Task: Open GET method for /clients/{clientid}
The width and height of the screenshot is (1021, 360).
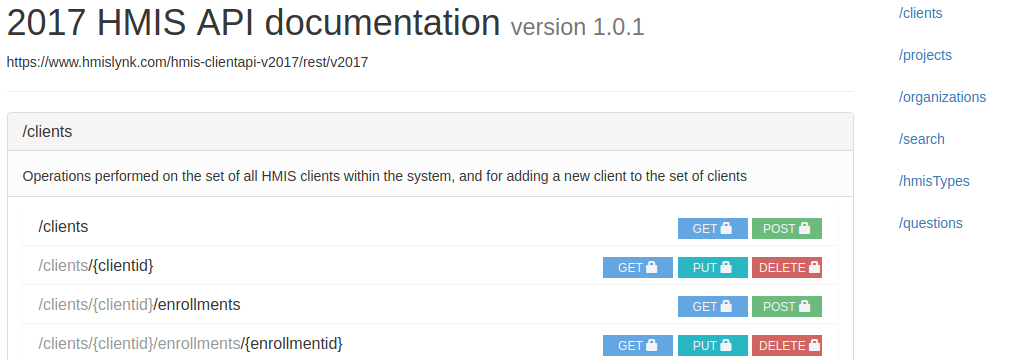Action: click(637, 268)
